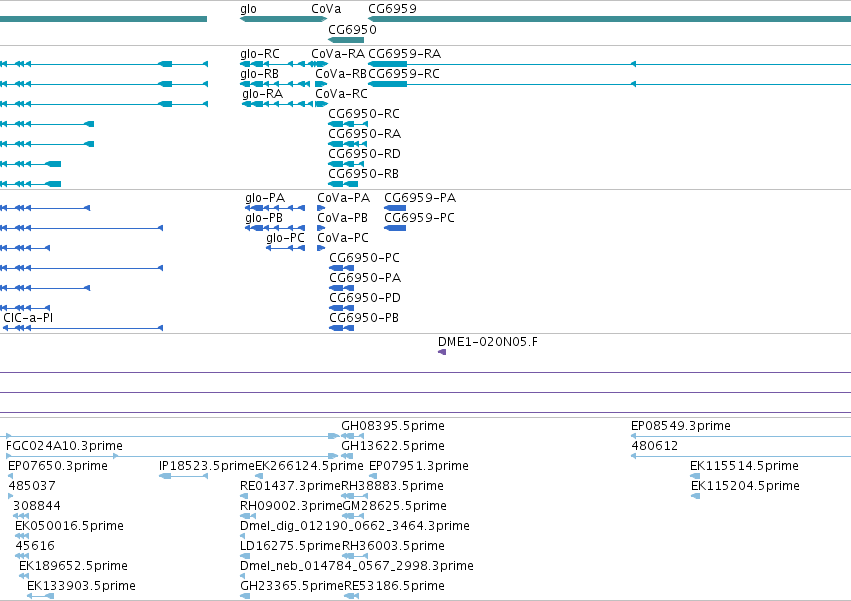Image resolution: width=851 pixels, height=601 pixels.
Task: Select EST label EP07650.3prime
Action: (x=58, y=466)
